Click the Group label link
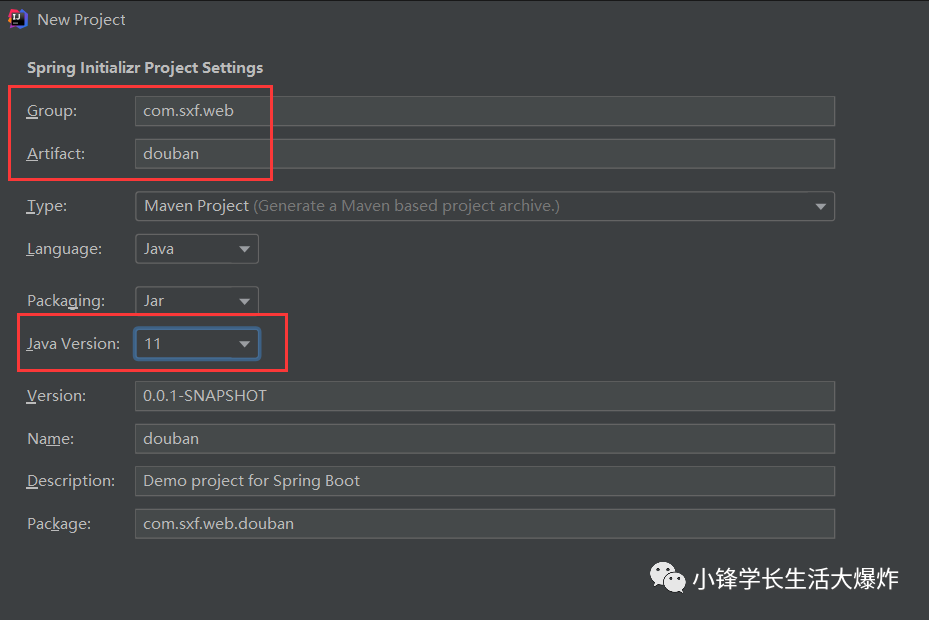 pyautogui.click(x=50, y=110)
